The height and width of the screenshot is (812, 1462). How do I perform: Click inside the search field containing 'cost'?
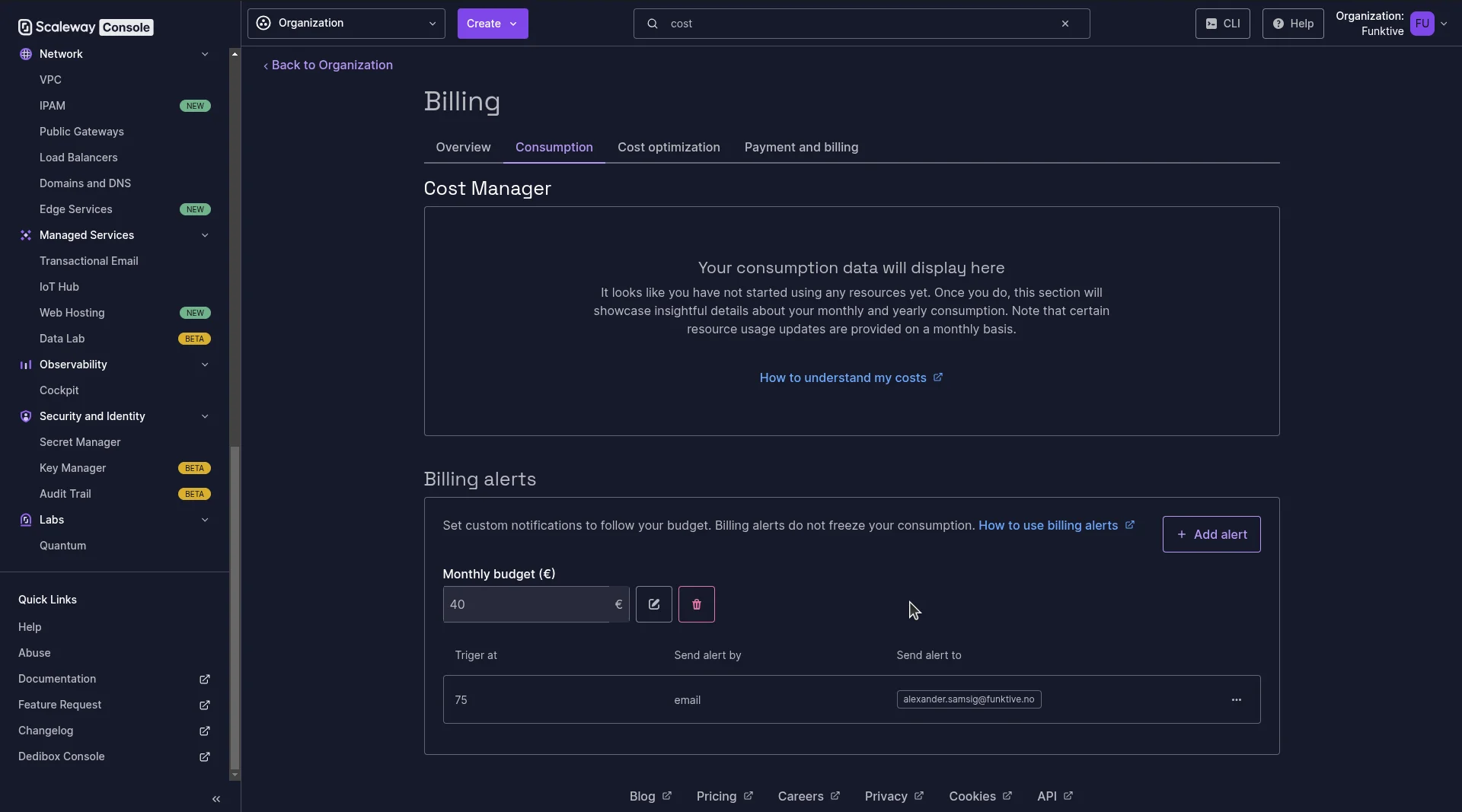click(861, 24)
